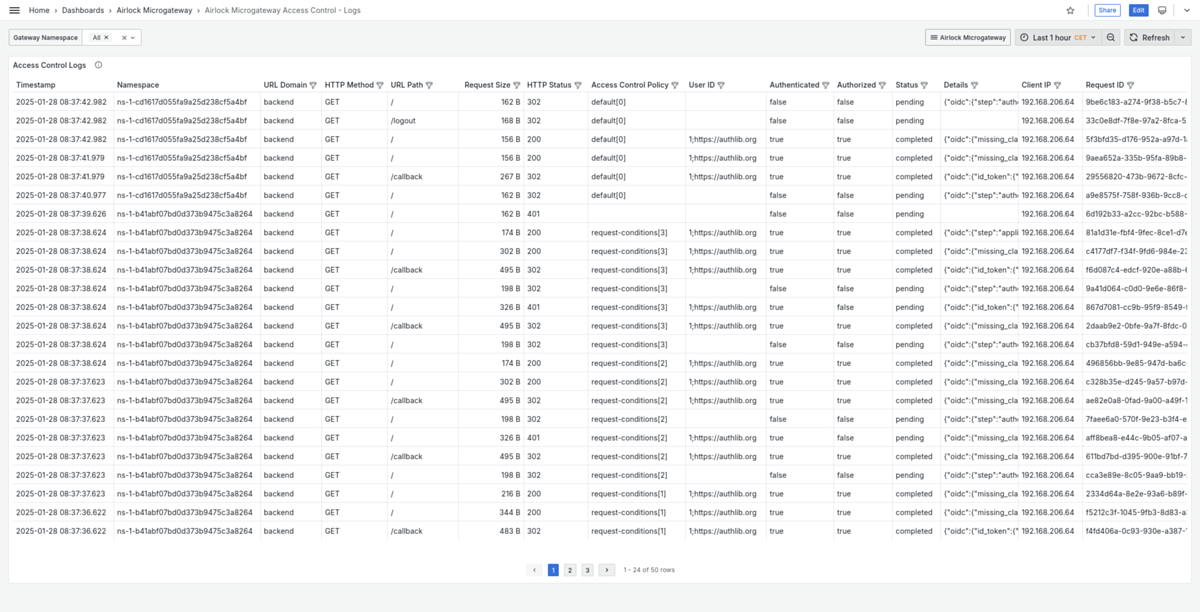Go to page 2 of results
Screen dimensions: 1200x612
[x=570, y=570]
